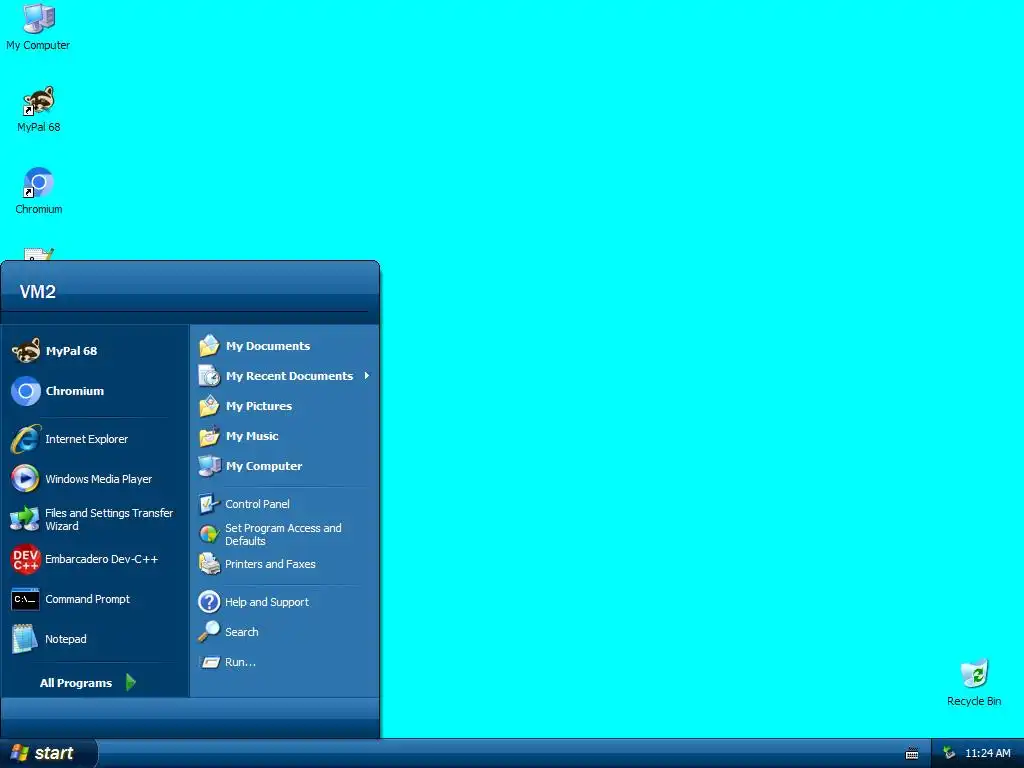This screenshot has height=768, width=1024.
Task: Click the My Documents folder icon
Action: click(x=209, y=345)
